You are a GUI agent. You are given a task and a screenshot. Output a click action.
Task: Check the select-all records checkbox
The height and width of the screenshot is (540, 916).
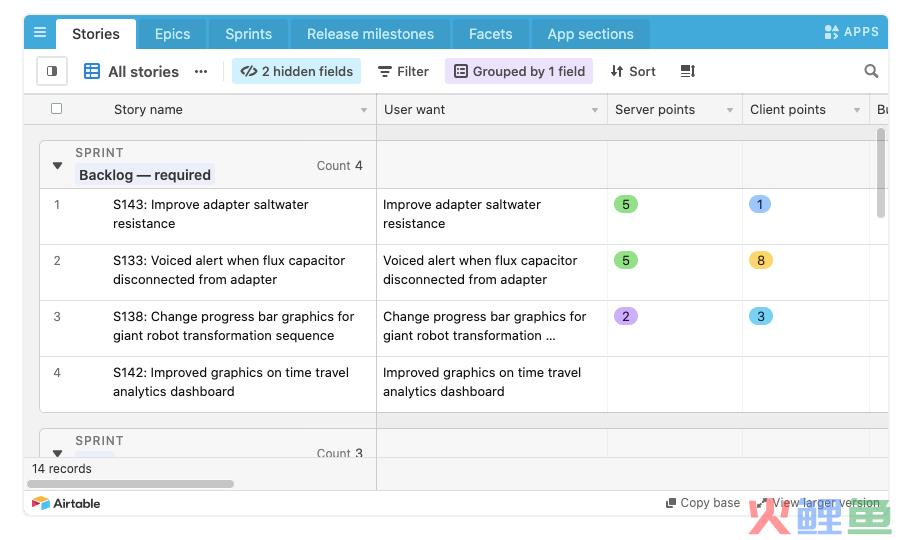coord(56,109)
